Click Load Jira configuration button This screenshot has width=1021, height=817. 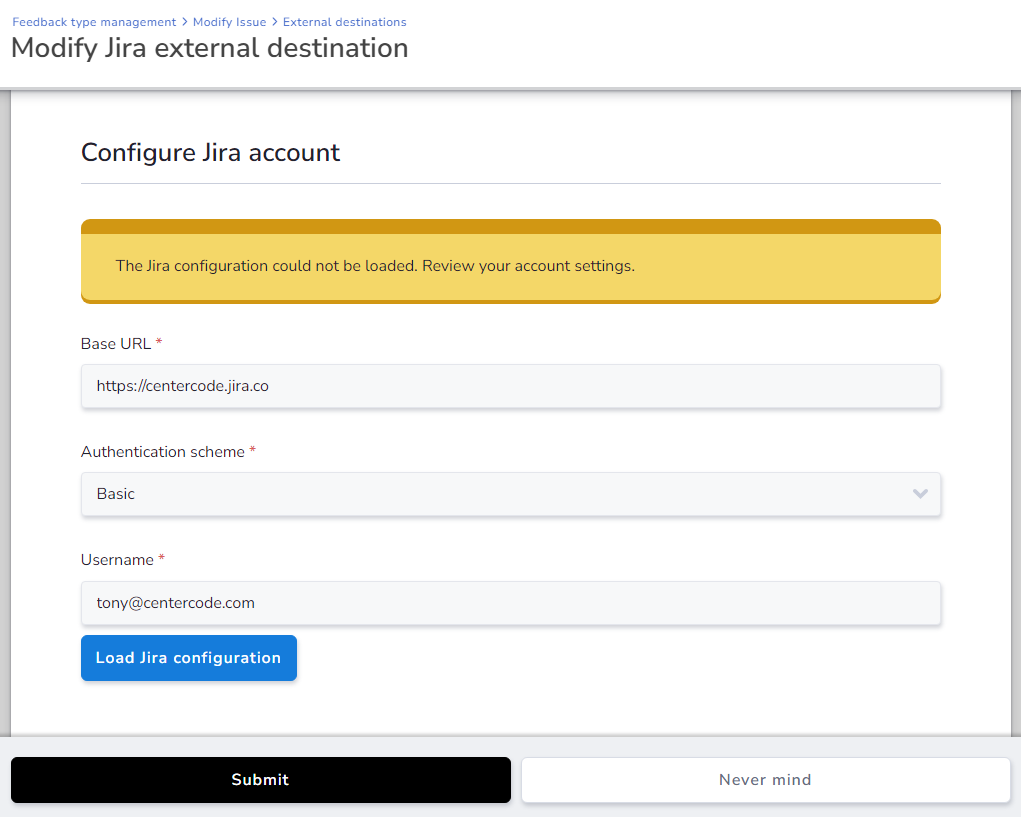189,658
